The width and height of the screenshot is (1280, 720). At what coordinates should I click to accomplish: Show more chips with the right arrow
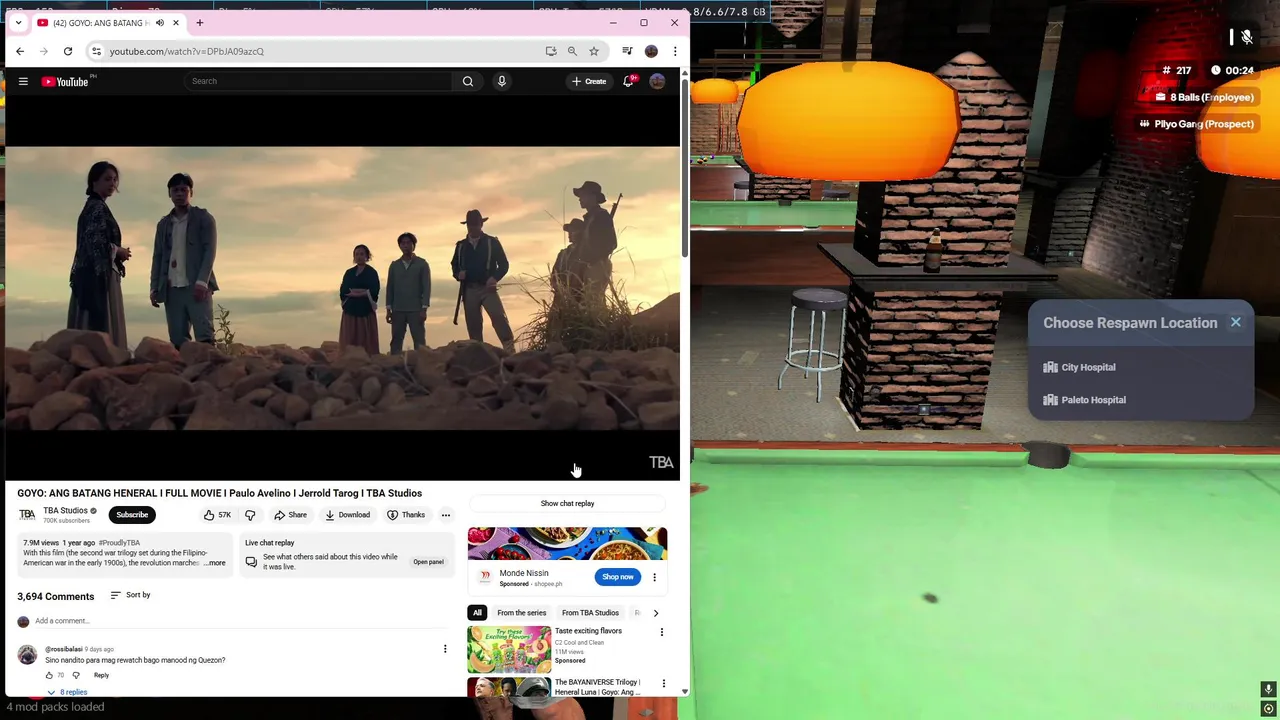[656, 613]
